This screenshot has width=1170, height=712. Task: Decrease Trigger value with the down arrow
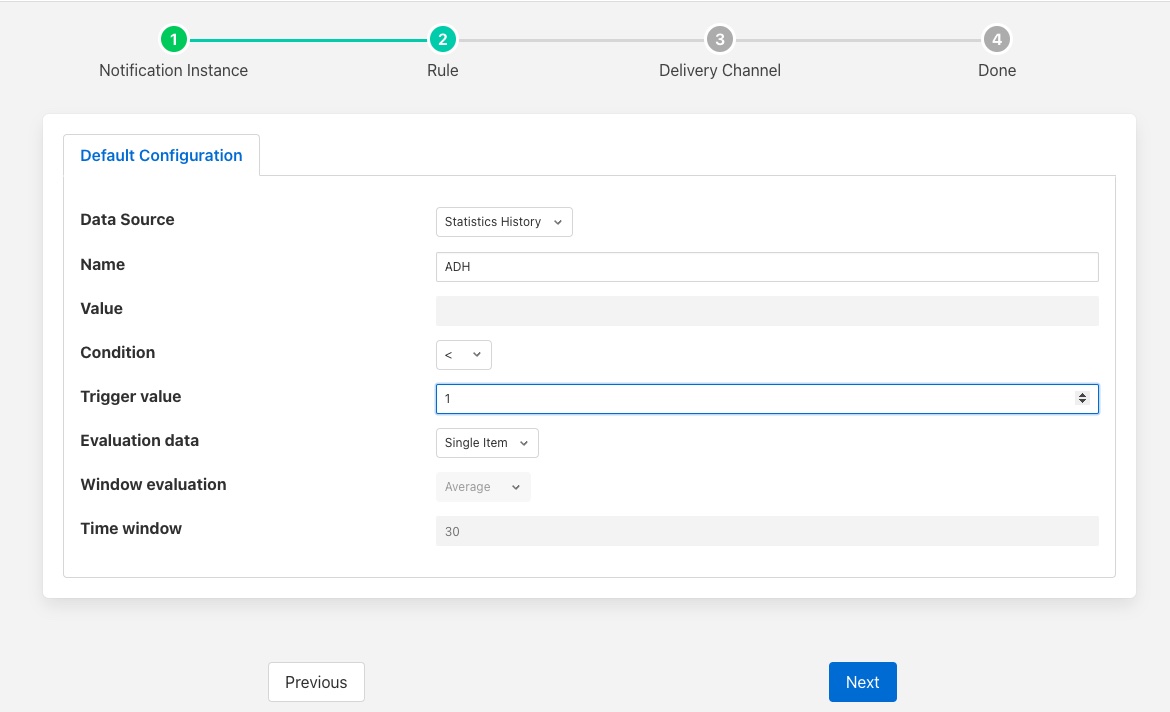pos(1082,403)
